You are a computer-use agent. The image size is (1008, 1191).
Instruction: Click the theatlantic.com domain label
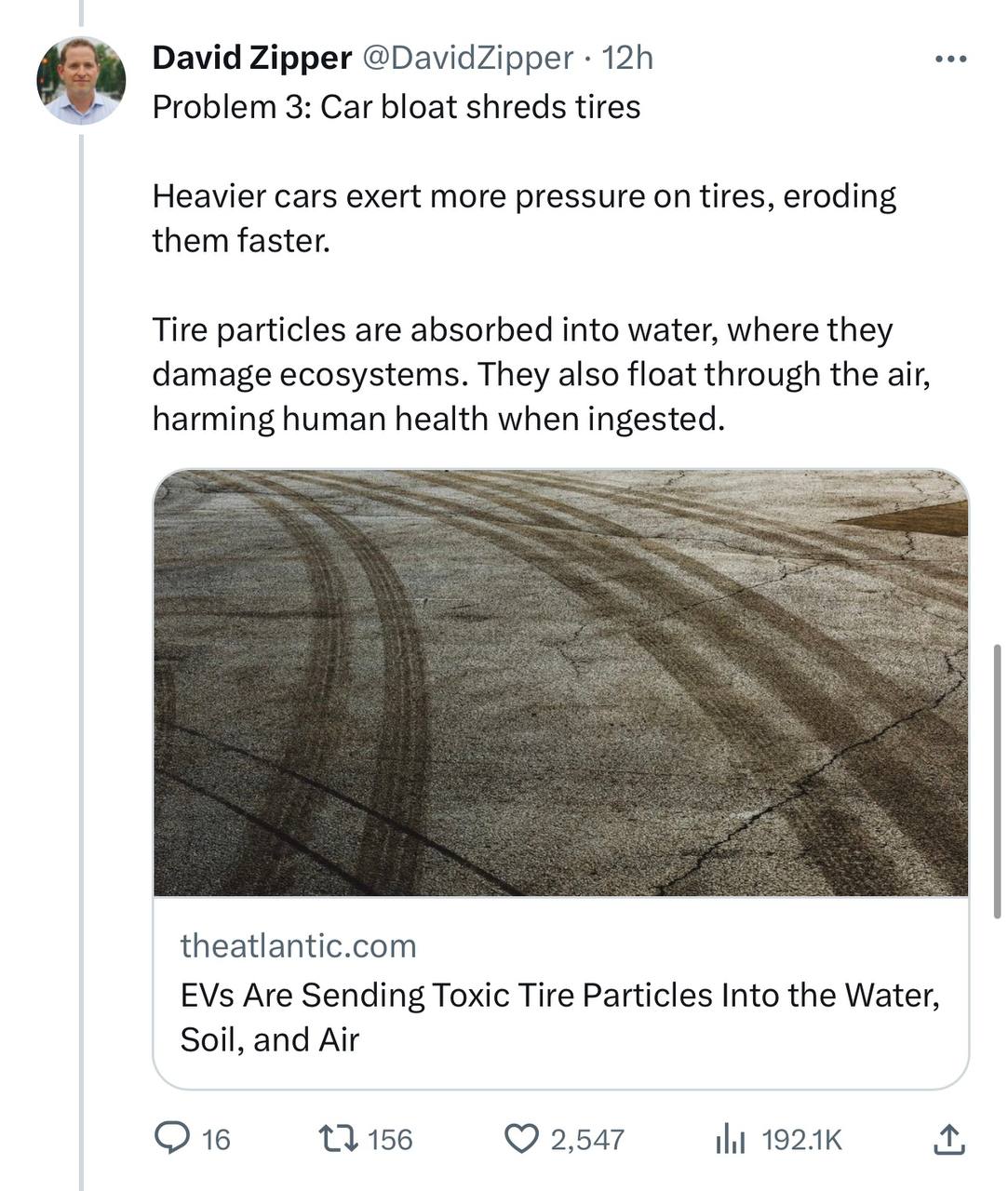(x=298, y=945)
